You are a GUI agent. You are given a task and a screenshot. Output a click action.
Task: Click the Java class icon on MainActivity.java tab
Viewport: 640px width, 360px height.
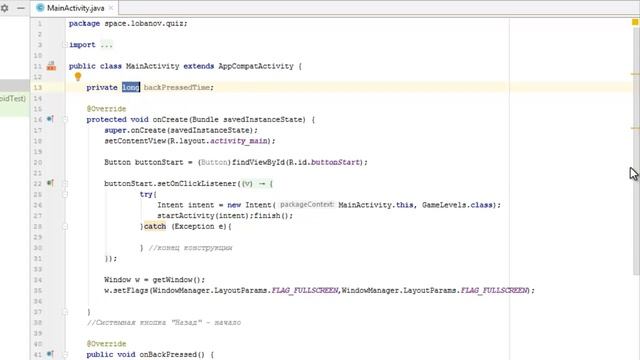[40, 8]
